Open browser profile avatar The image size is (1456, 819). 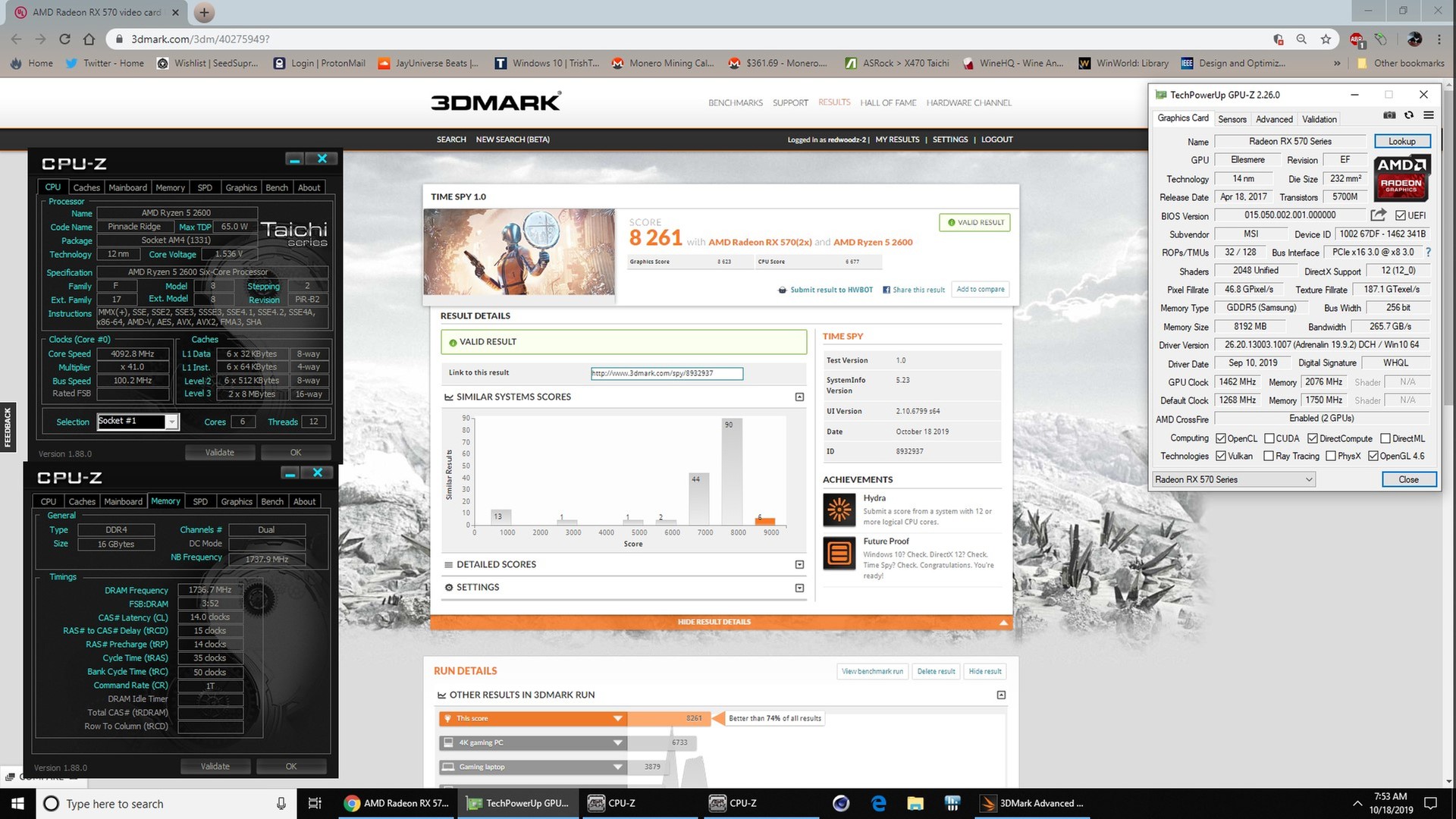(1414, 39)
